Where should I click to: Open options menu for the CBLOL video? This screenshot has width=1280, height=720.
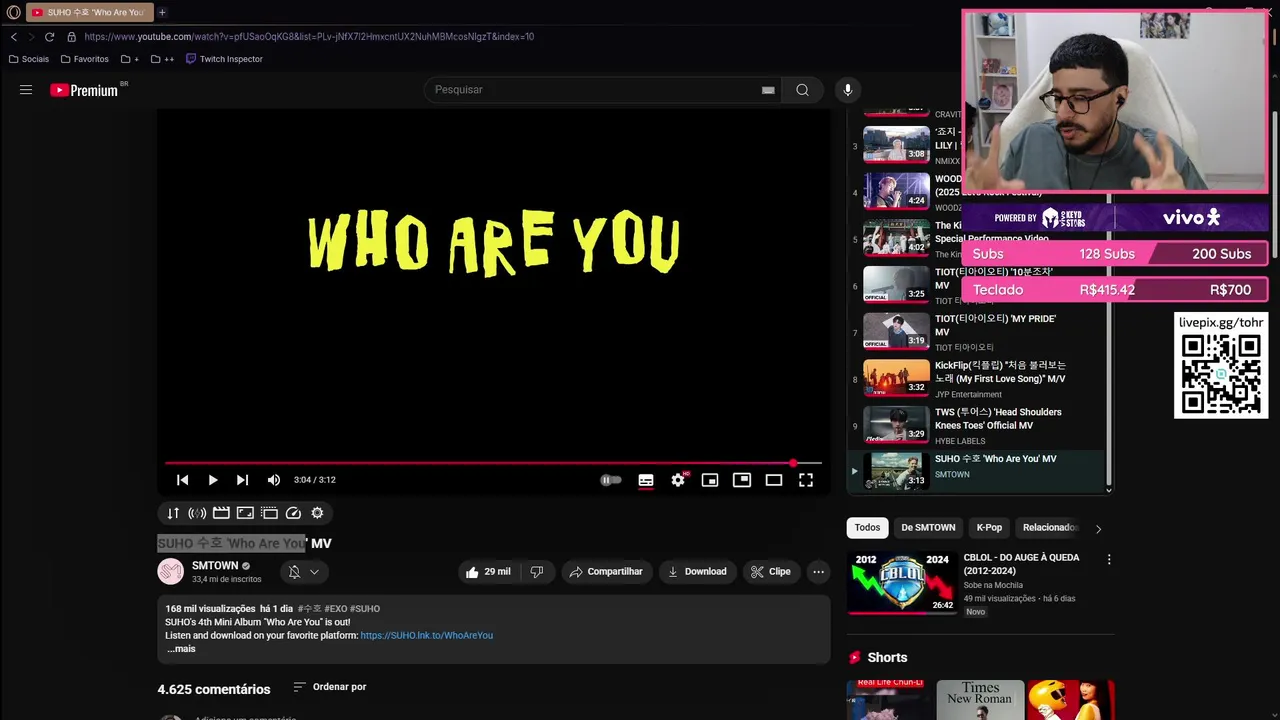point(1108,560)
